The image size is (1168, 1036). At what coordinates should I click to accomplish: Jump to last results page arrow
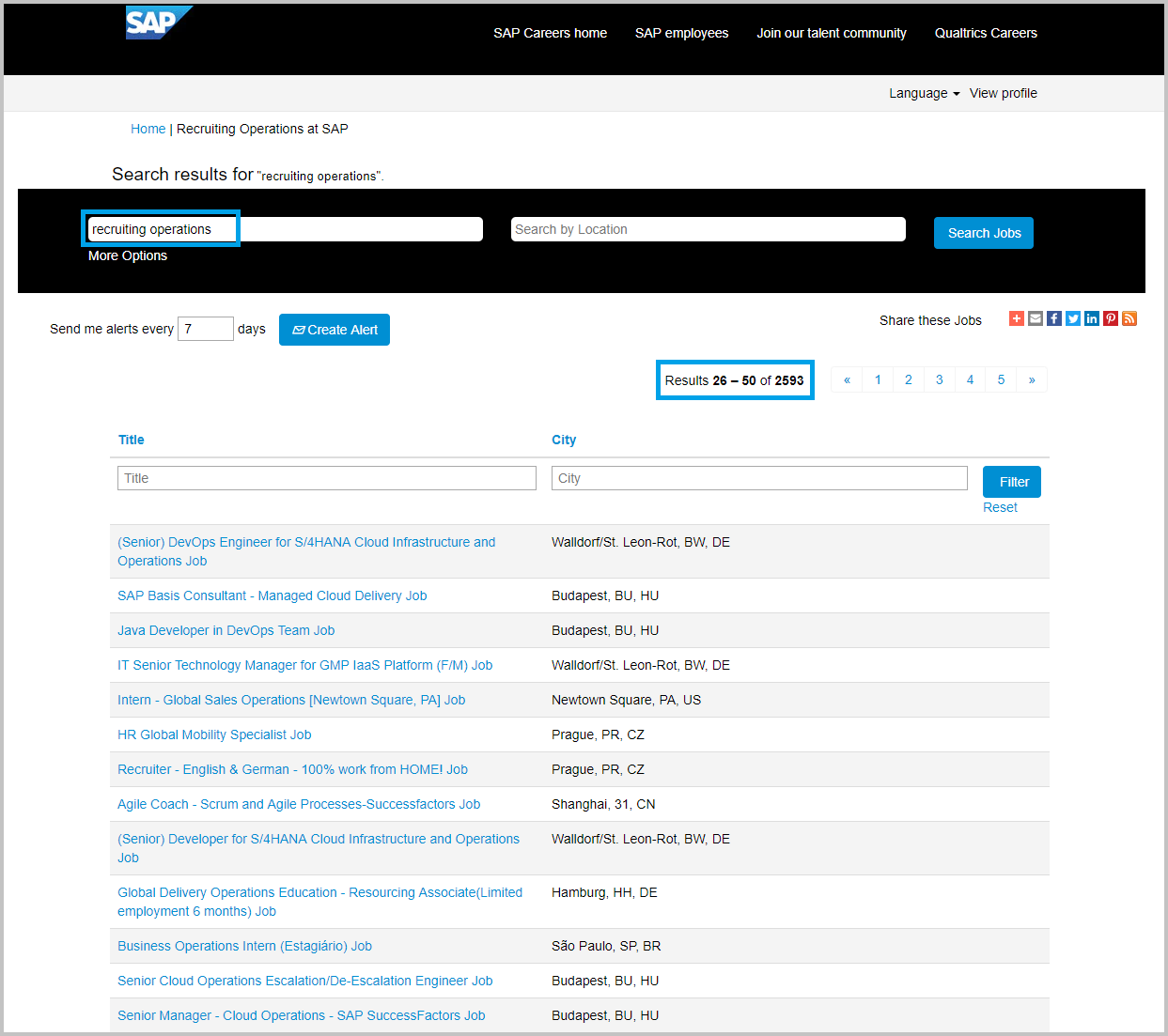(x=1032, y=379)
